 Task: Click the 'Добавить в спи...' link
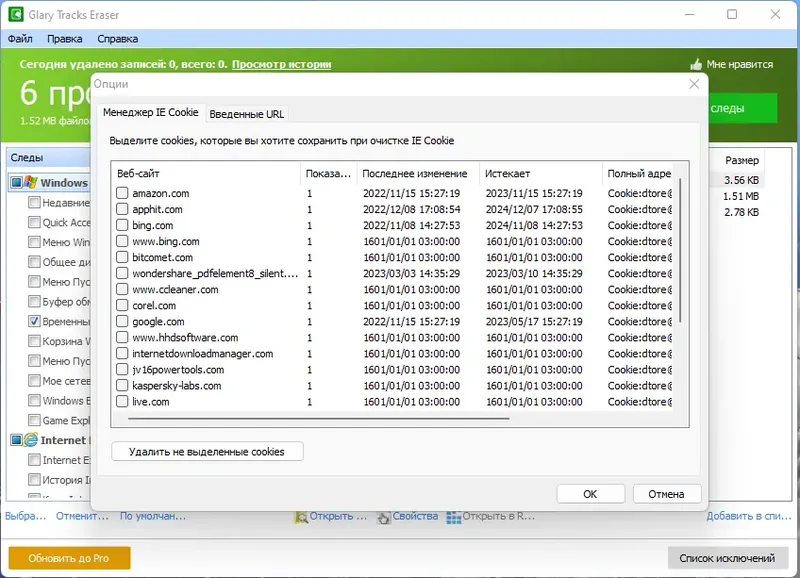[748, 516]
